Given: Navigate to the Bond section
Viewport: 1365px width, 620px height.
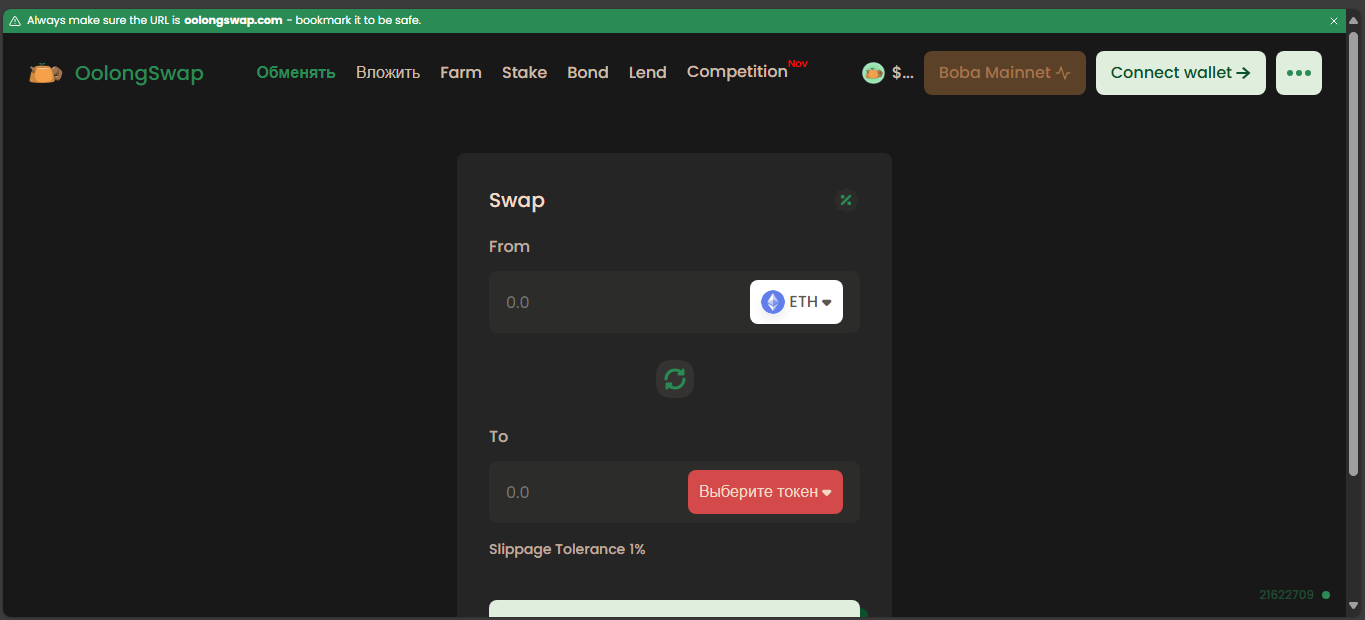Looking at the screenshot, I should [x=588, y=73].
